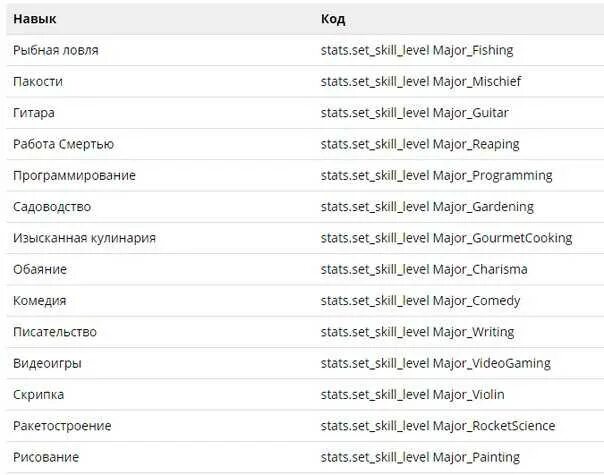Viewport: 604px width, 475px height.
Task: Select the Ракетостроение skill label
Action: pos(62,426)
